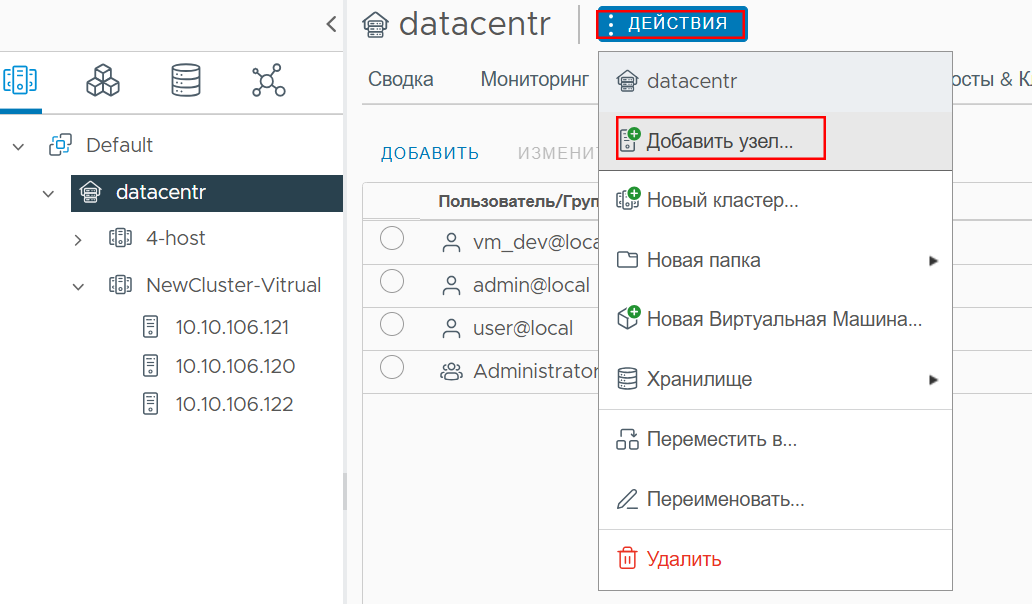Viewport: 1032px width, 604px height.
Task: Select the radio button for vm_dev@local
Action: (x=392, y=238)
